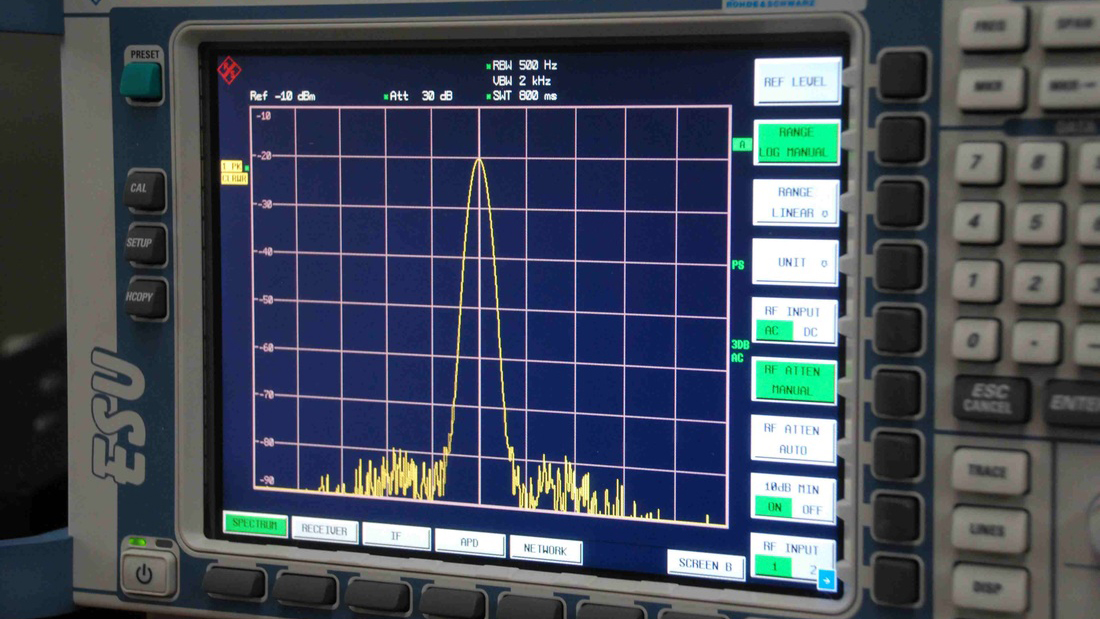Viewport: 1100px width, 619px height.
Task: Push the hardware key beside RF ATTEN MANUAL
Action: tap(899, 393)
